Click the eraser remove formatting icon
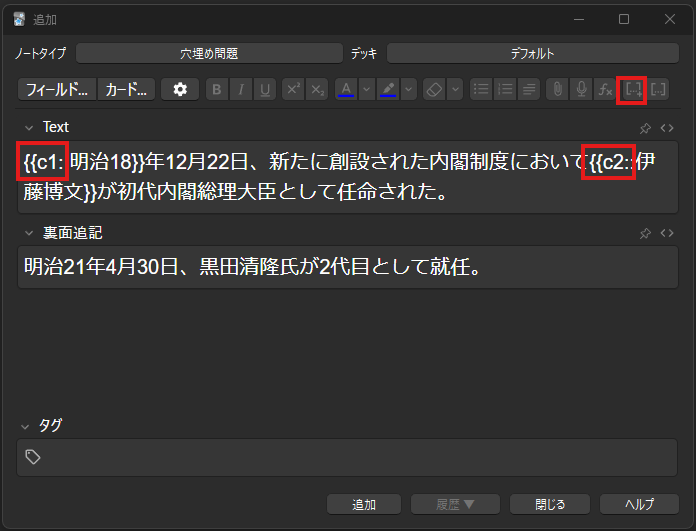The width and height of the screenshot is (696, 531). [x=434, y=89]
